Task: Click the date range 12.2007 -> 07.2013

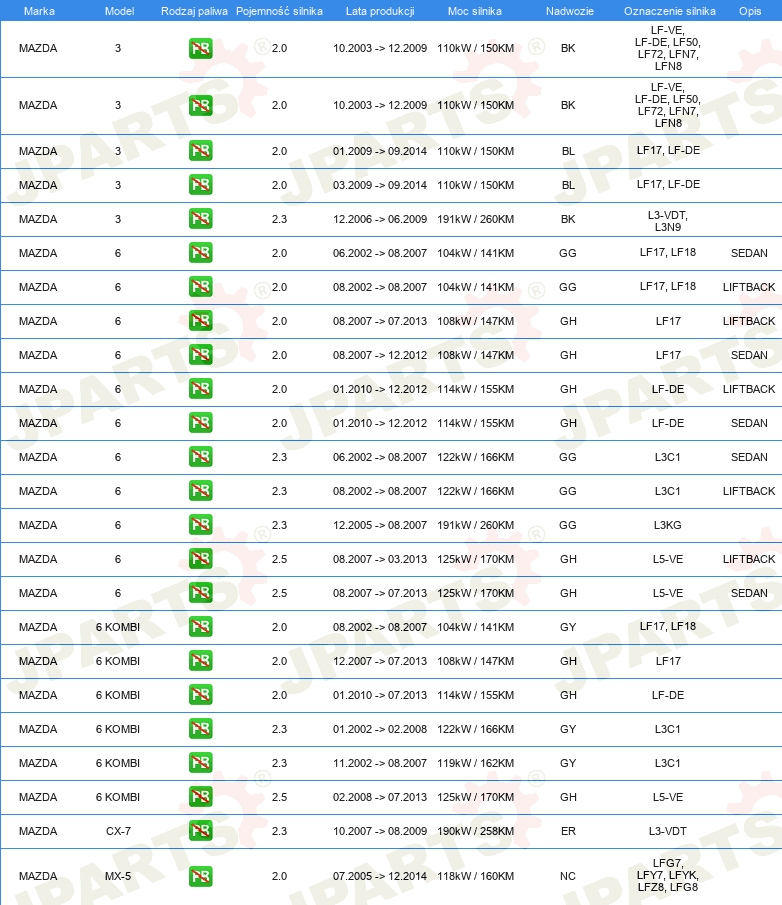Action: pos(380,661)
